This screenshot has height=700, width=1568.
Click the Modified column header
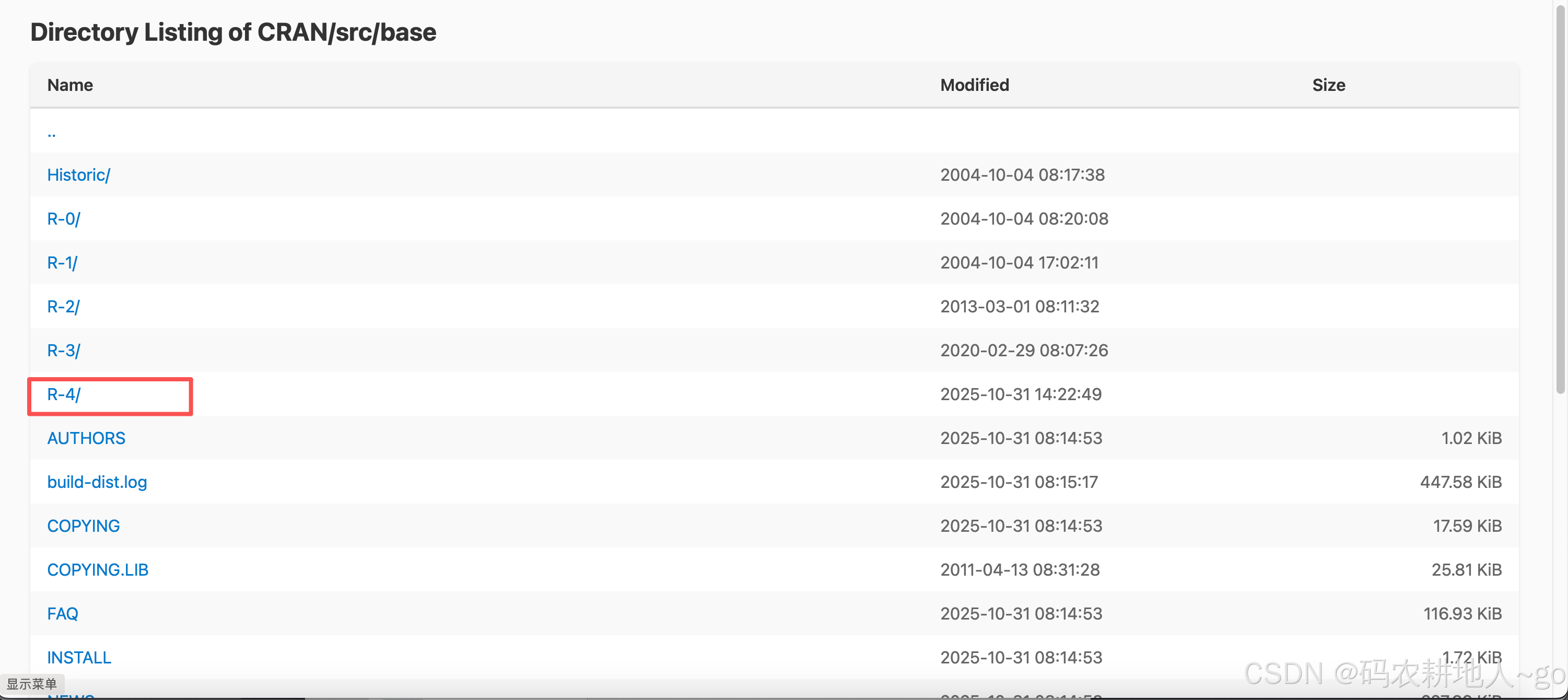point(974,85)
